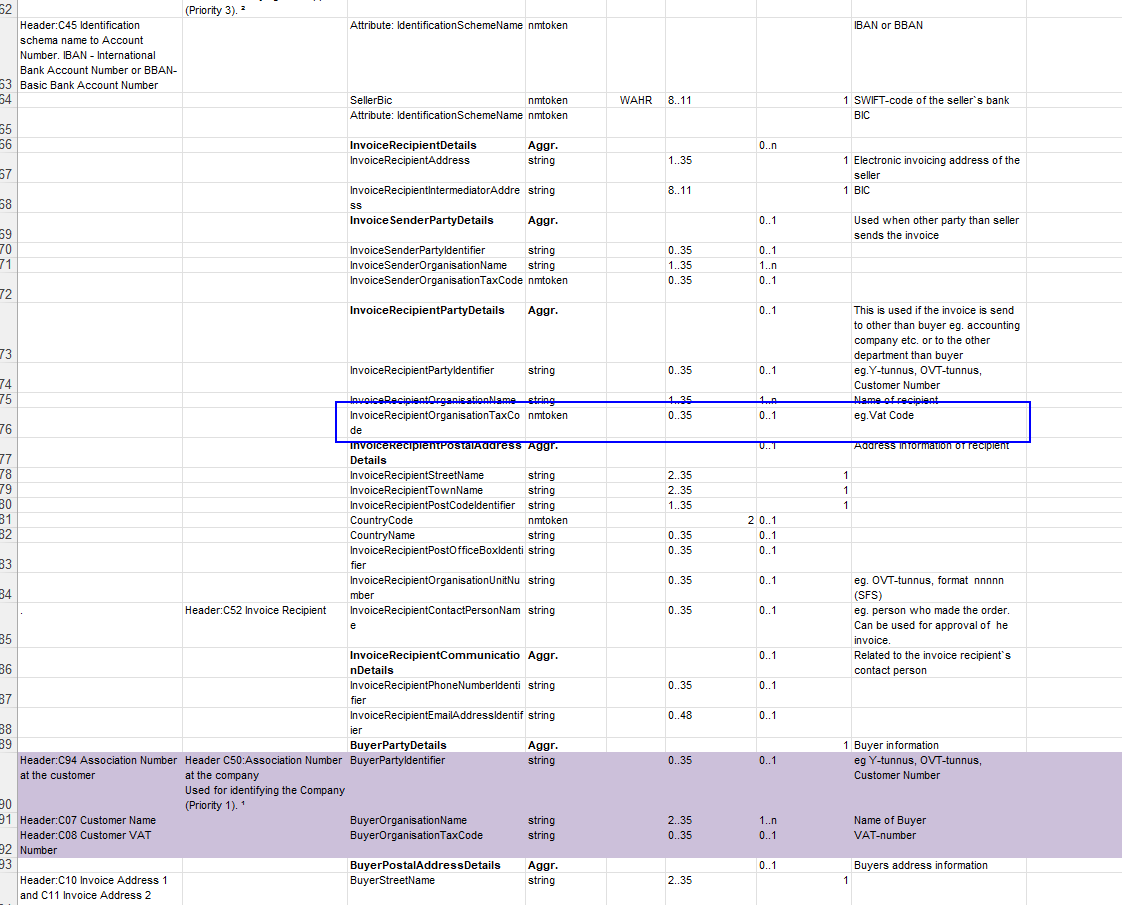Click the InvoiceRecipientEmailAddressIdentifier cell

pos(436,723)
